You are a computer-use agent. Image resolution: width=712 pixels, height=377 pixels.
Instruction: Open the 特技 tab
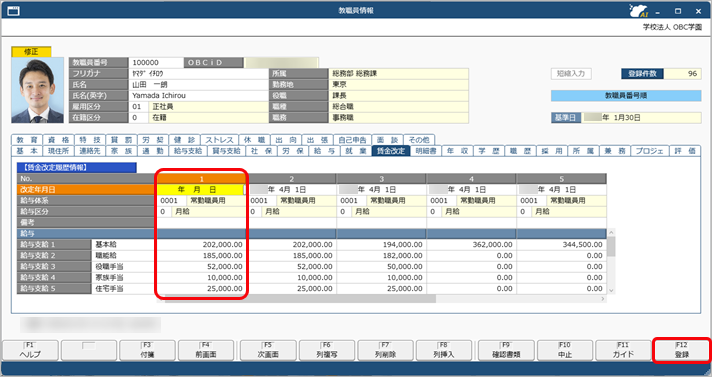[90, 140]
